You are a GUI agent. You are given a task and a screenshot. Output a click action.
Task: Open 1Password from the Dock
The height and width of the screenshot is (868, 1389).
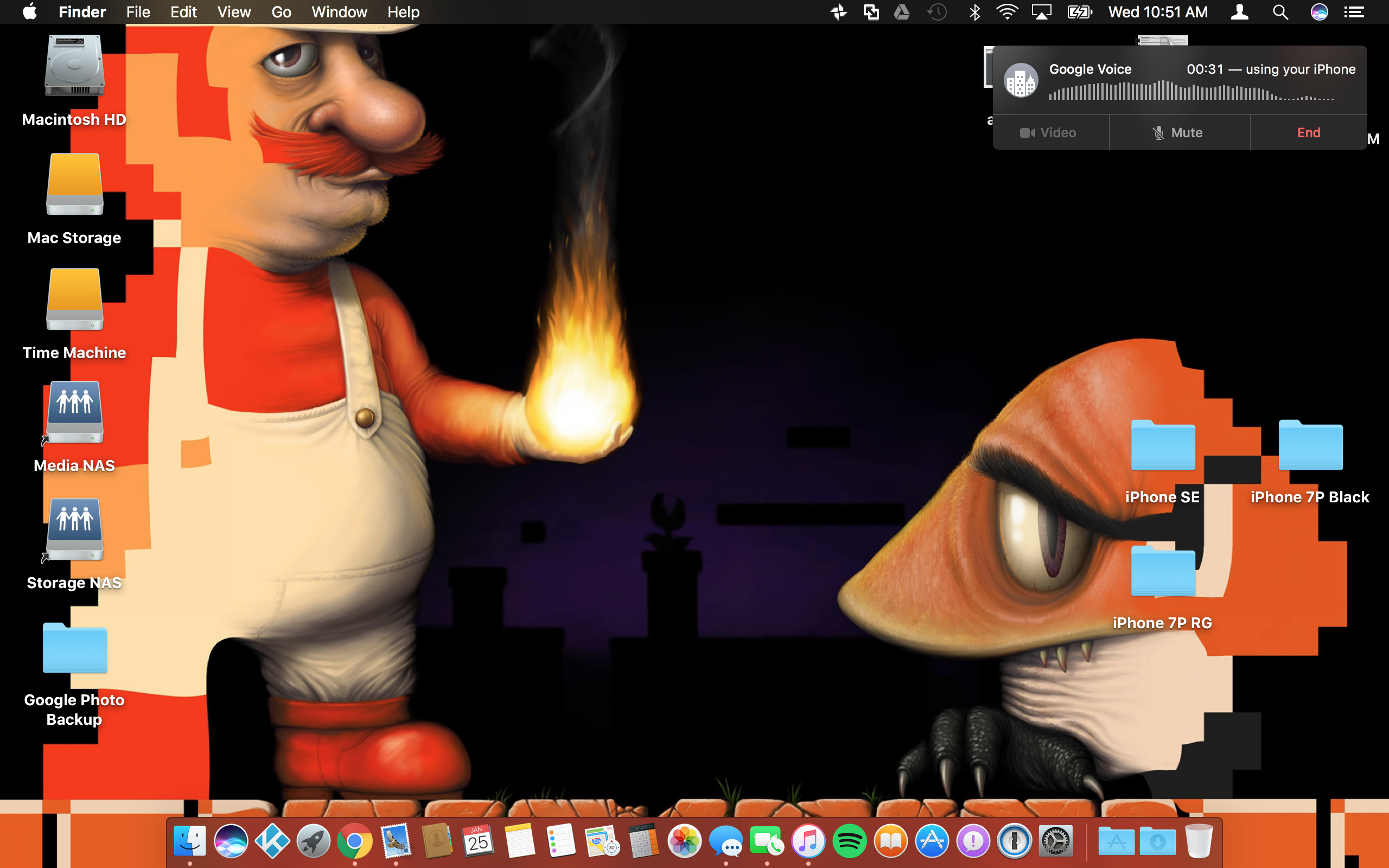tap(1014, 841)
